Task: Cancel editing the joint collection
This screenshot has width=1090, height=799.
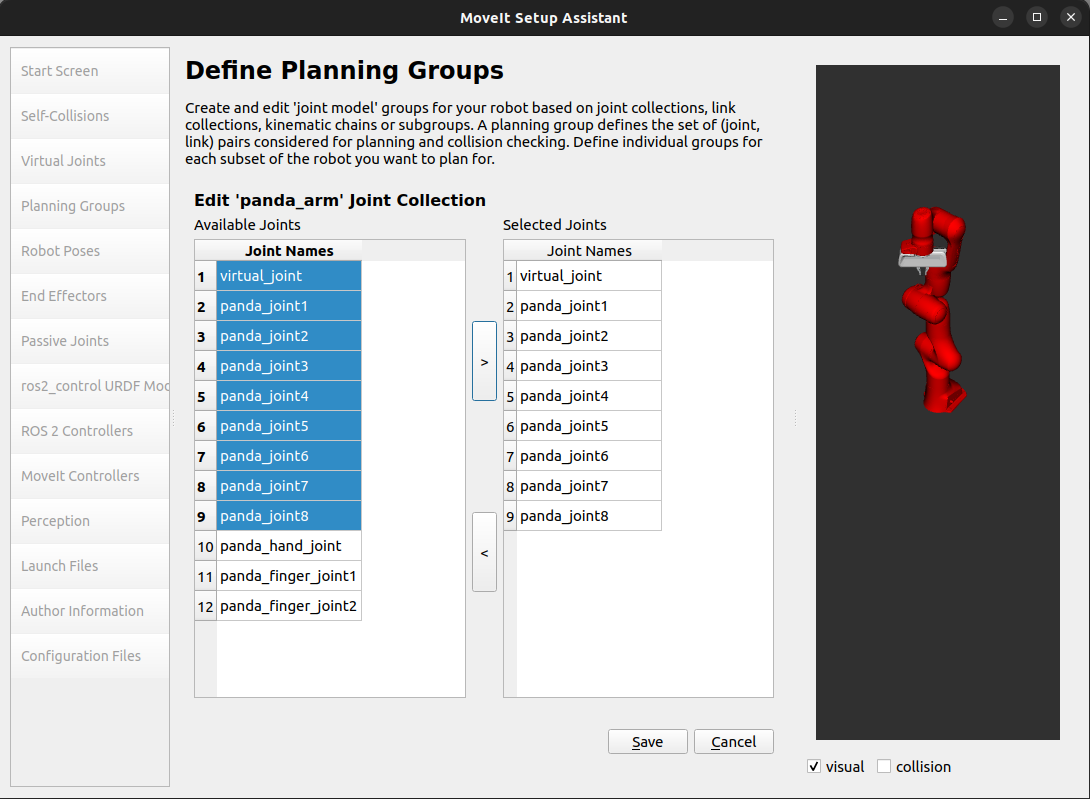Action: coord(733,741)
